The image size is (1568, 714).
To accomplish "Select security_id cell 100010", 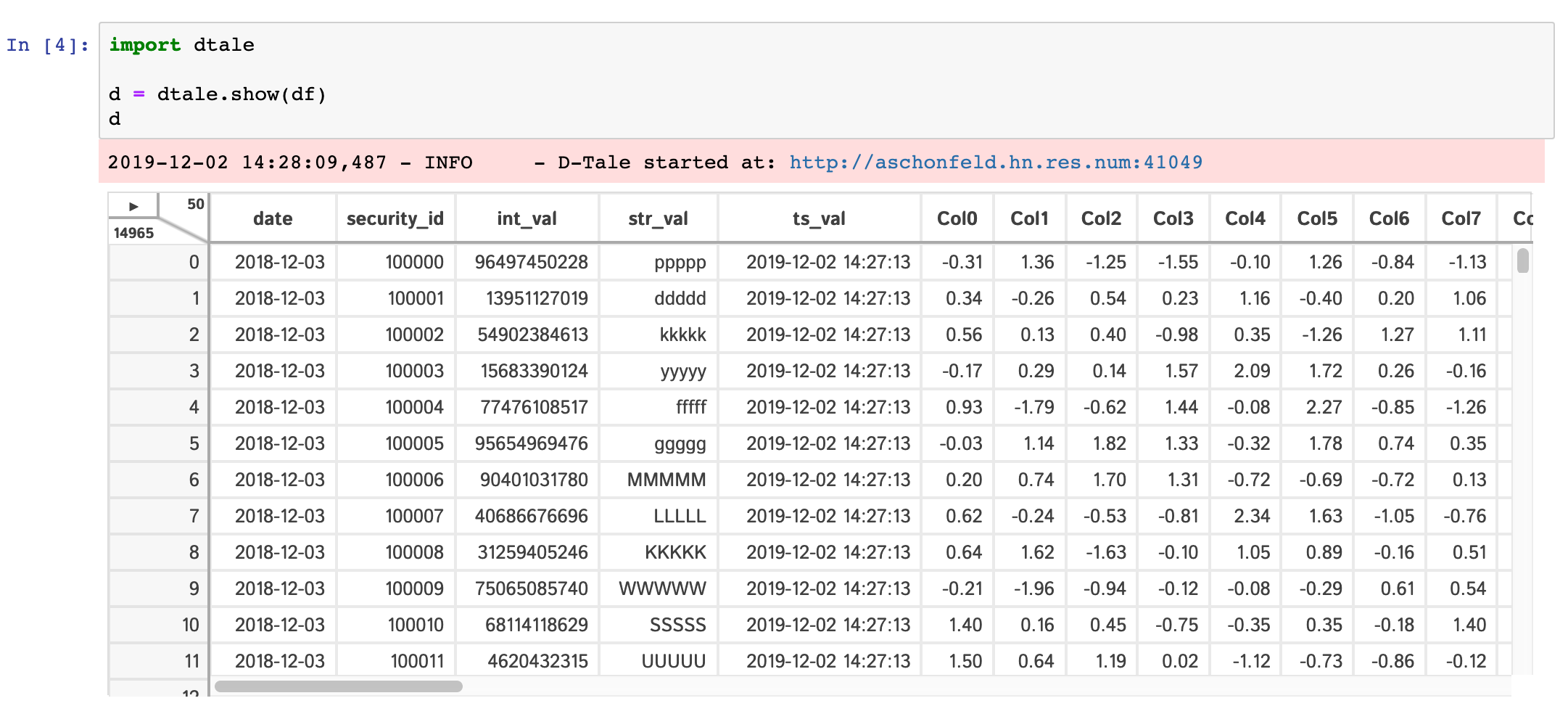I will point(415,625).
